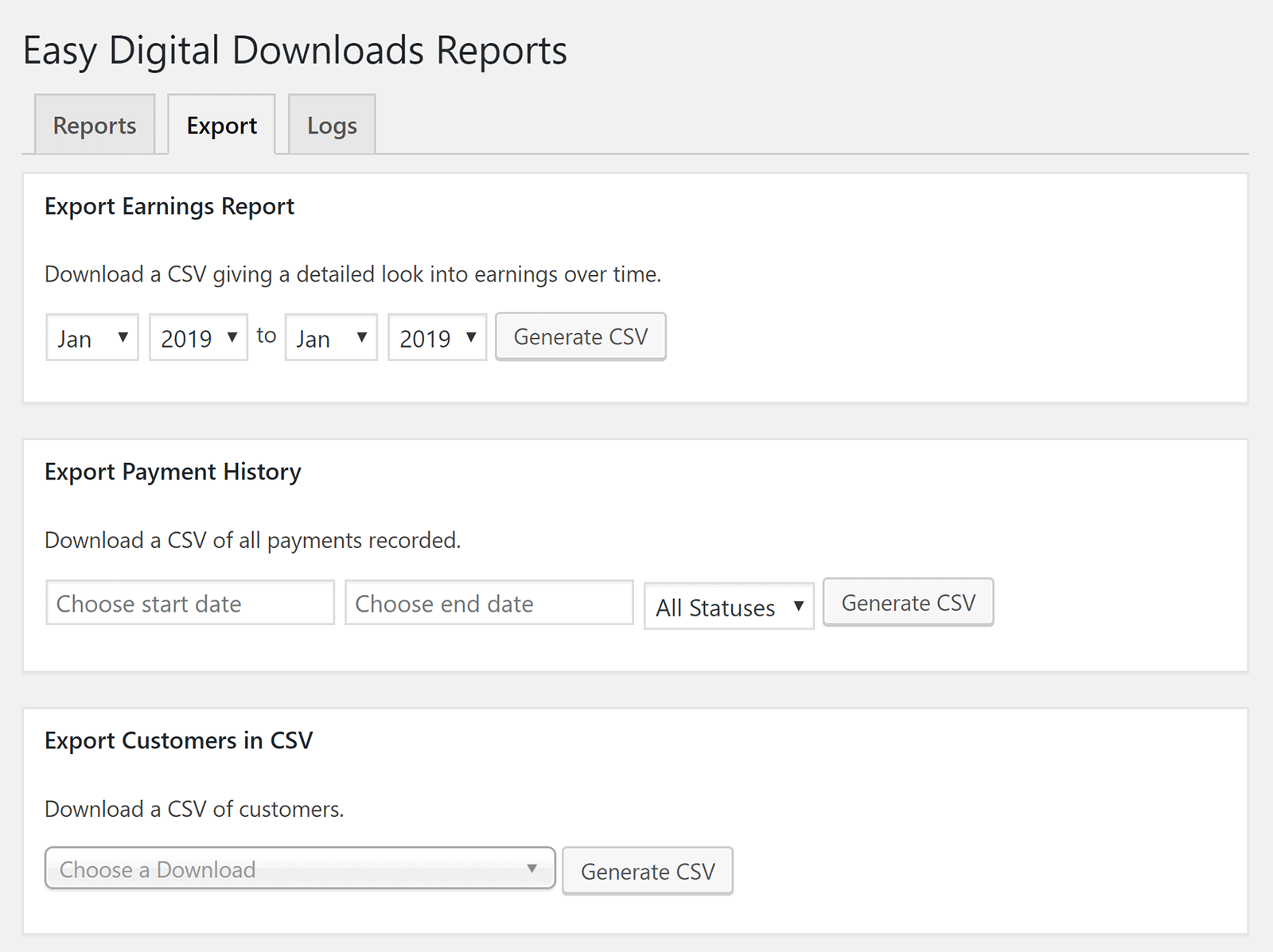
Task: Focus the Choose end date field
Action: tap(489, 603)
